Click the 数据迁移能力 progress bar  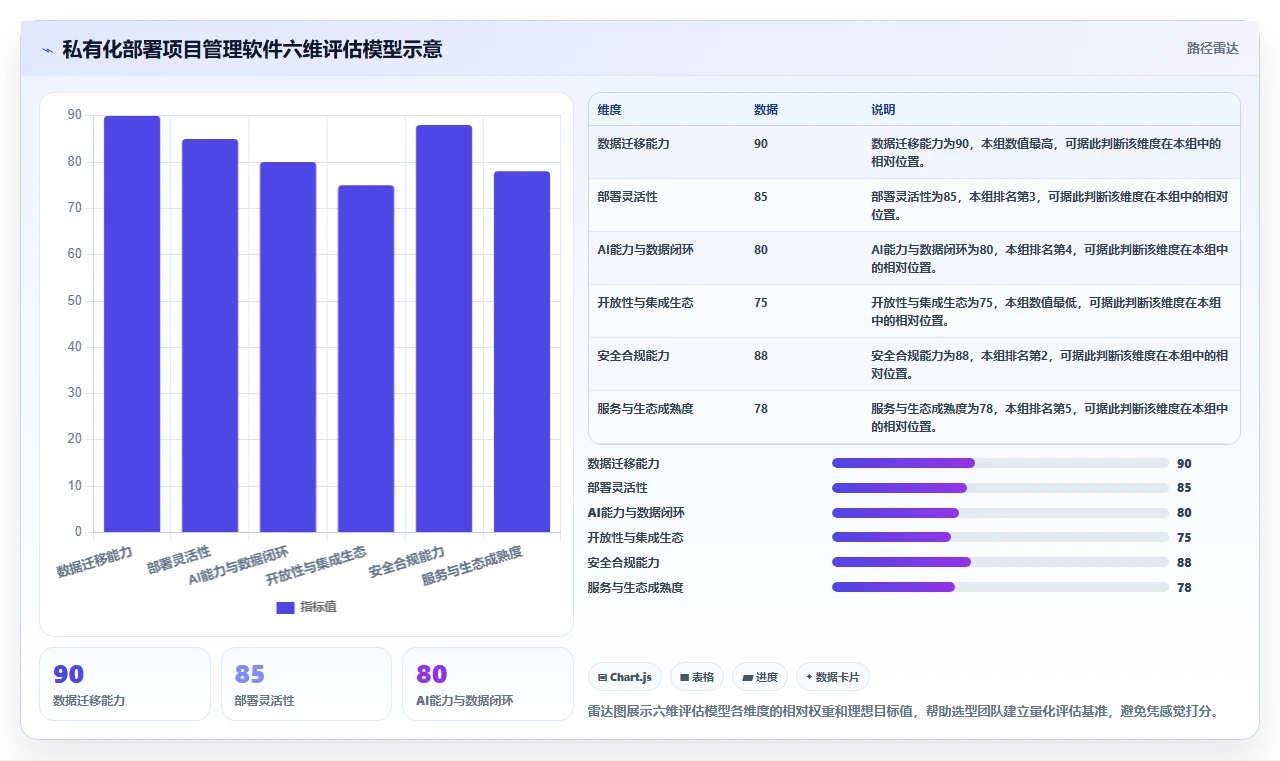pyautogui.click(x=1000, y=463)
